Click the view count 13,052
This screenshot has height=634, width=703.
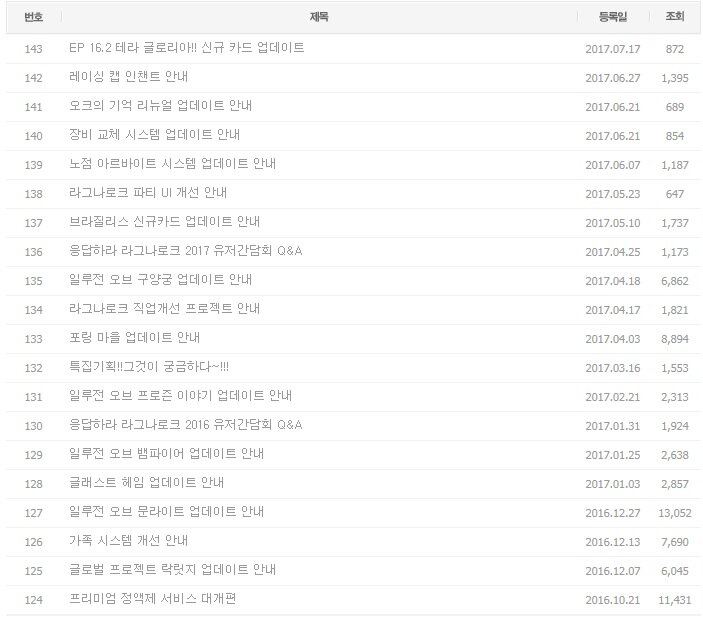675,513
